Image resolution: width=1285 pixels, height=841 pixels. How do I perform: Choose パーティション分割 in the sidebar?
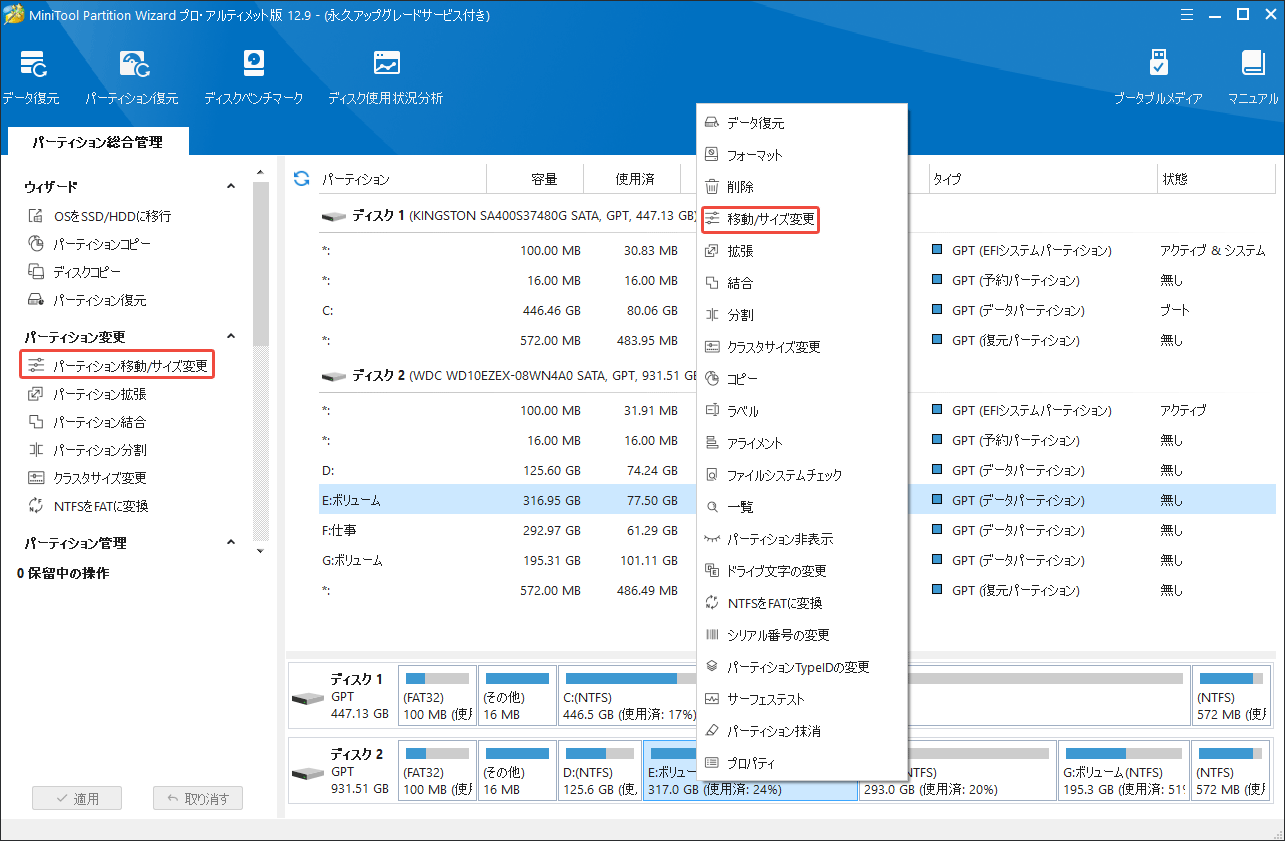pos(87,450)
